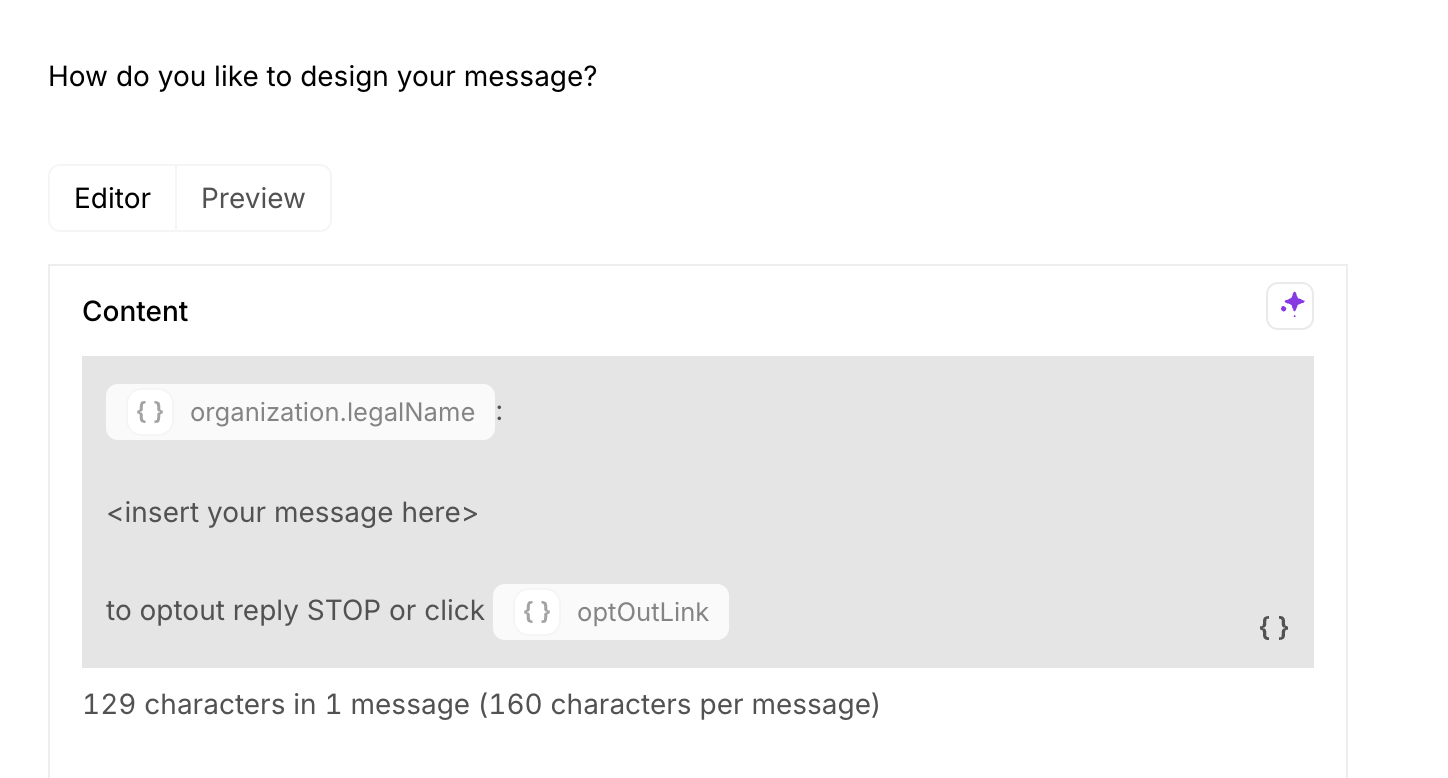The height and width of the screenshot is (778, 1448).
Task: Click the '129 characters in 1 message' counter text
Action: coord(275,705)
